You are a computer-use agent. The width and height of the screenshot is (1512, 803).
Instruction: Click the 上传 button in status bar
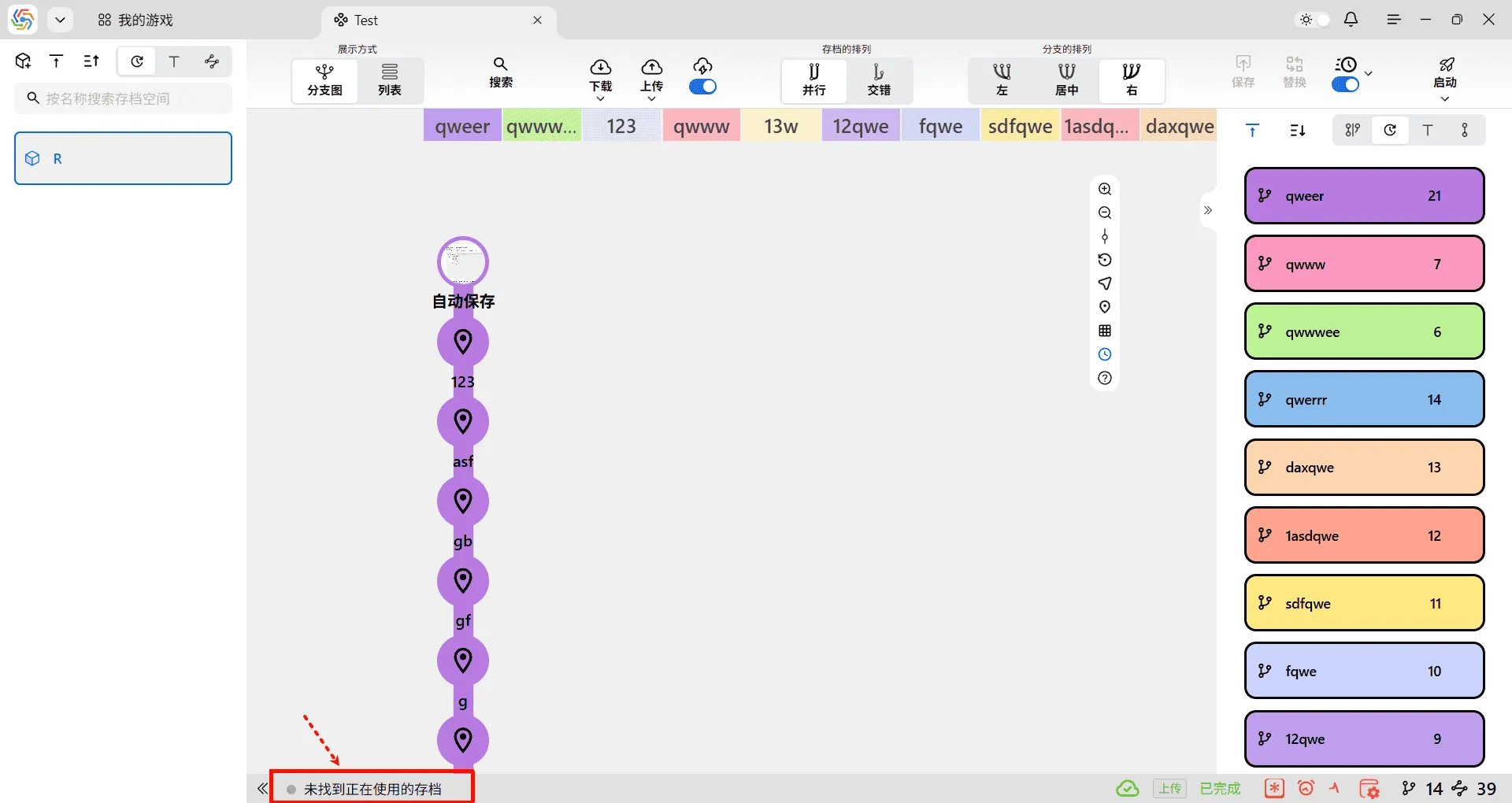point(1169,788)
